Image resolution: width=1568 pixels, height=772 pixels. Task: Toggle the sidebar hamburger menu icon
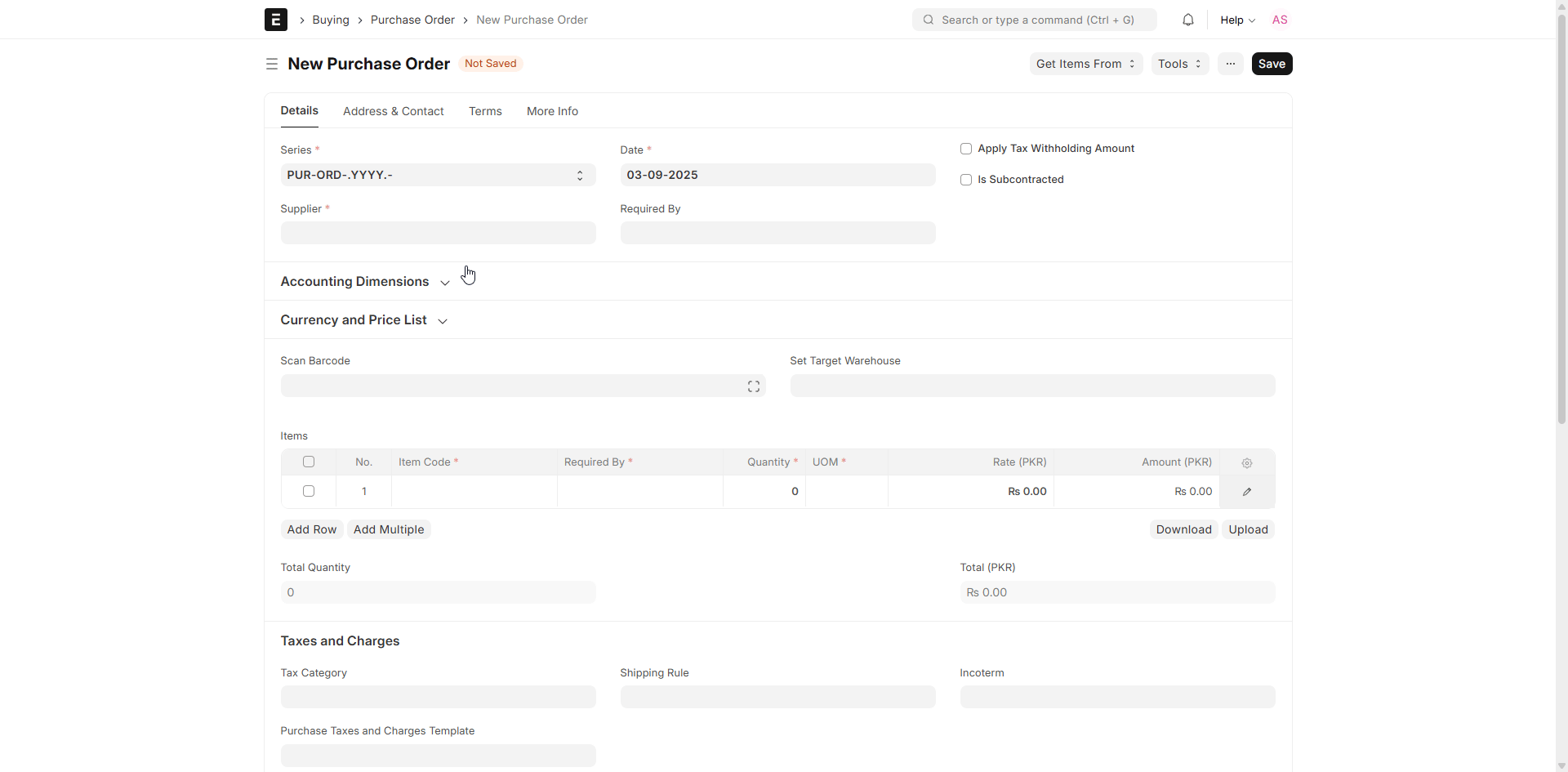click(272, 64)
